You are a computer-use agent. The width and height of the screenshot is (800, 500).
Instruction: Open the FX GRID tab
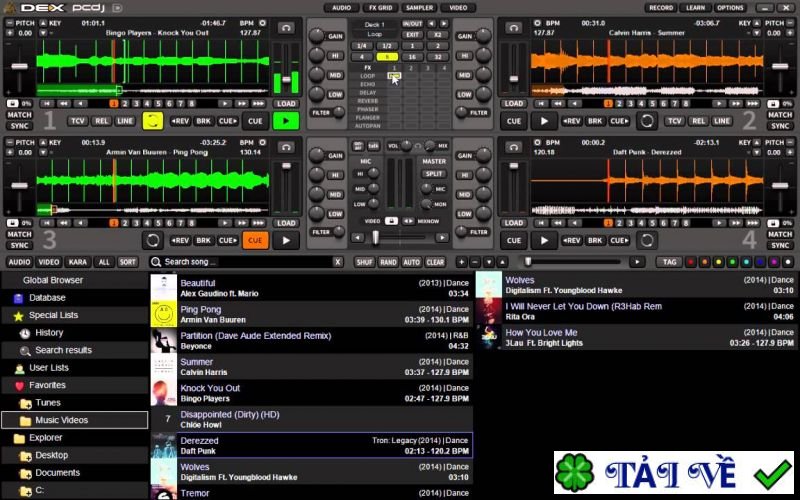[x=381, y=8]
